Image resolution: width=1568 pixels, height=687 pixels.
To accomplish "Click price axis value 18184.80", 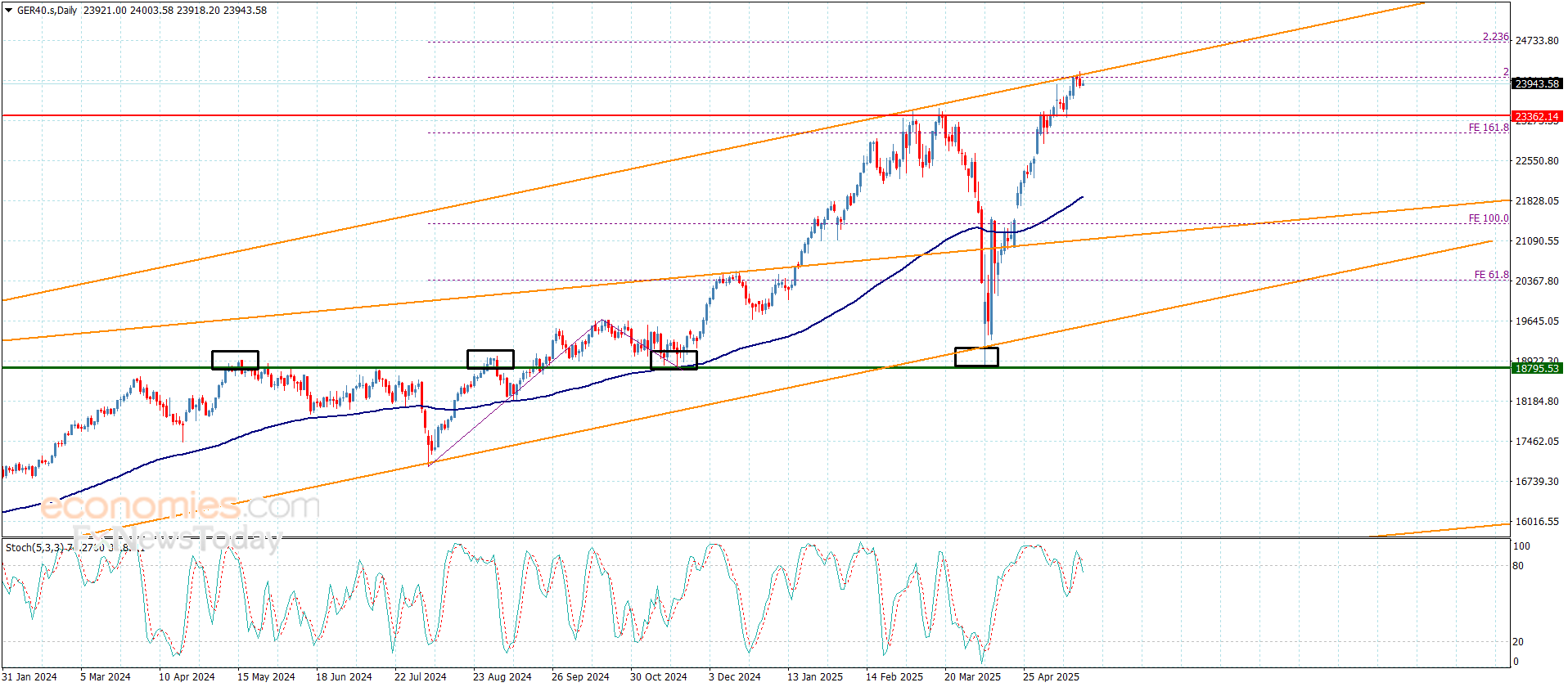I will [1537, 402].
